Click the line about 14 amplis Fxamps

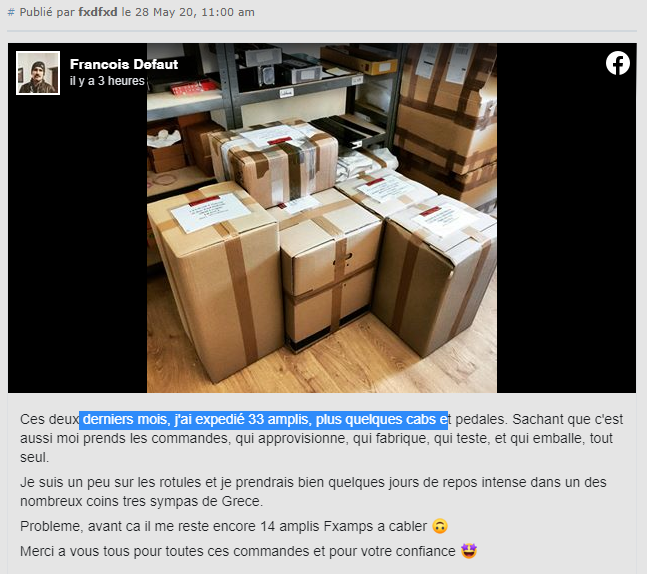click(223, 527)
